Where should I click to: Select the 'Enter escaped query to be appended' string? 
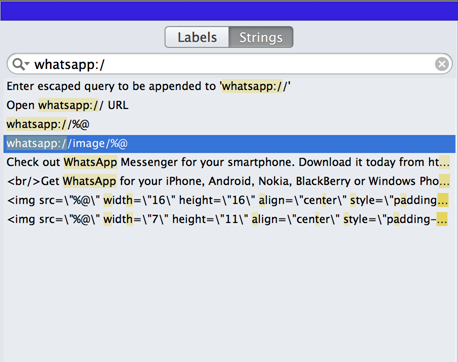229,86
